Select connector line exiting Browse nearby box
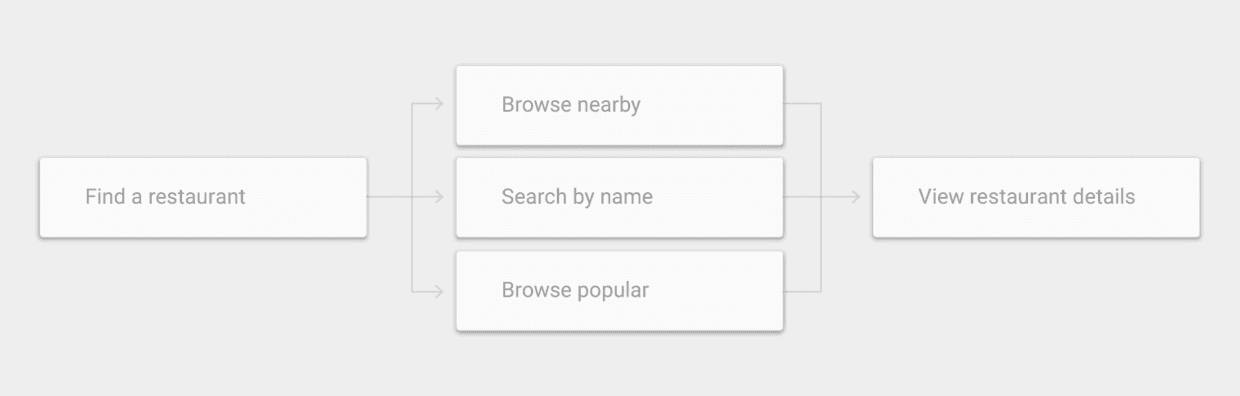The image size is (1240, 396). coord(802,103)
